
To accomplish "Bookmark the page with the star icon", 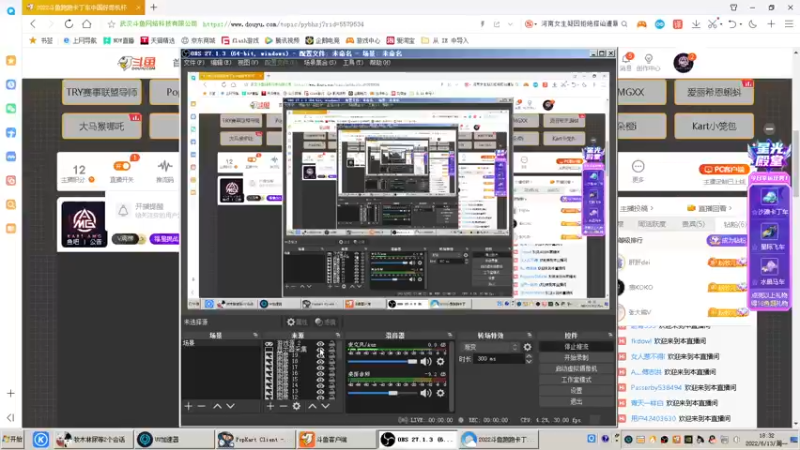I will pyautogui.click(x=111, y=24).
